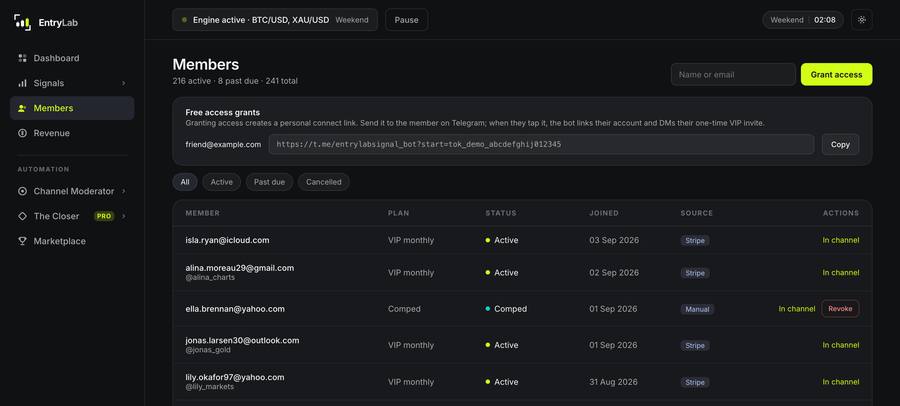The height and width of the screenshot is (406, 900).
Task: Click the JOINED column header
Action: tap(604, 213)
